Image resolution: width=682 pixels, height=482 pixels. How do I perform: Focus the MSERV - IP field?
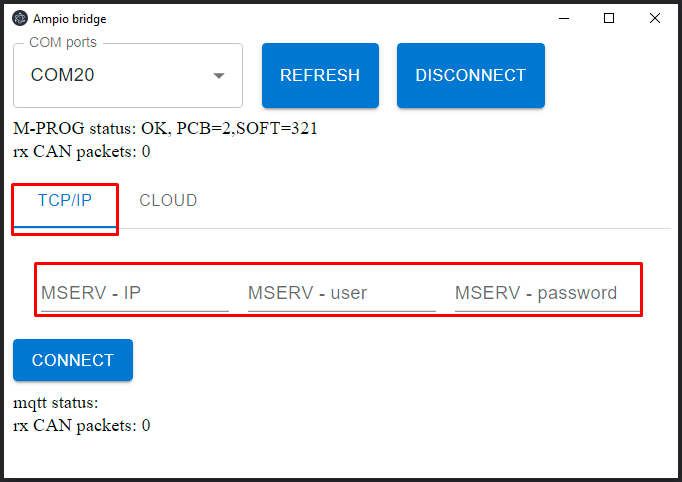click(135, 293)
